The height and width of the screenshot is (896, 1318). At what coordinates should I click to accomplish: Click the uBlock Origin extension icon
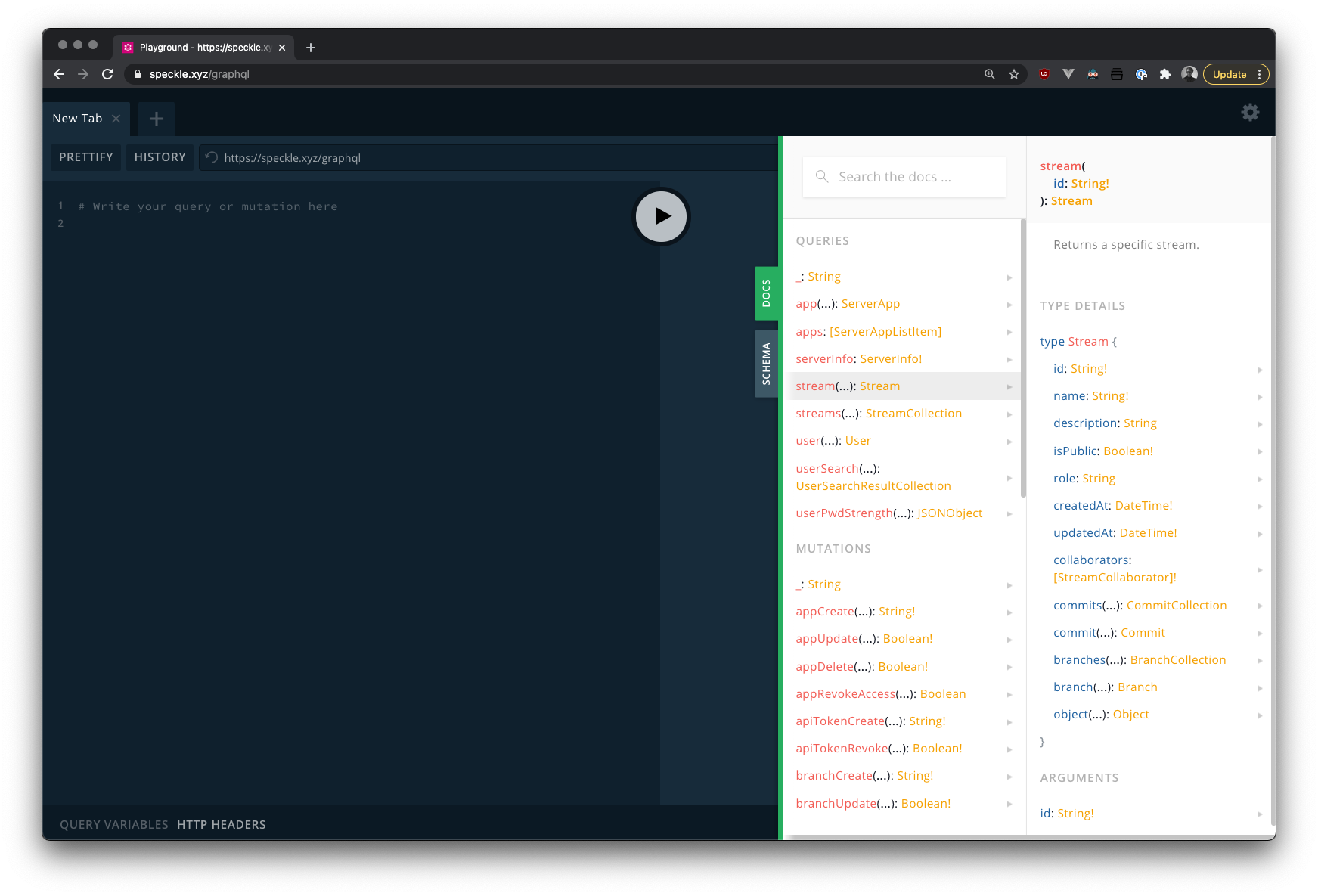pos(1044,74)
